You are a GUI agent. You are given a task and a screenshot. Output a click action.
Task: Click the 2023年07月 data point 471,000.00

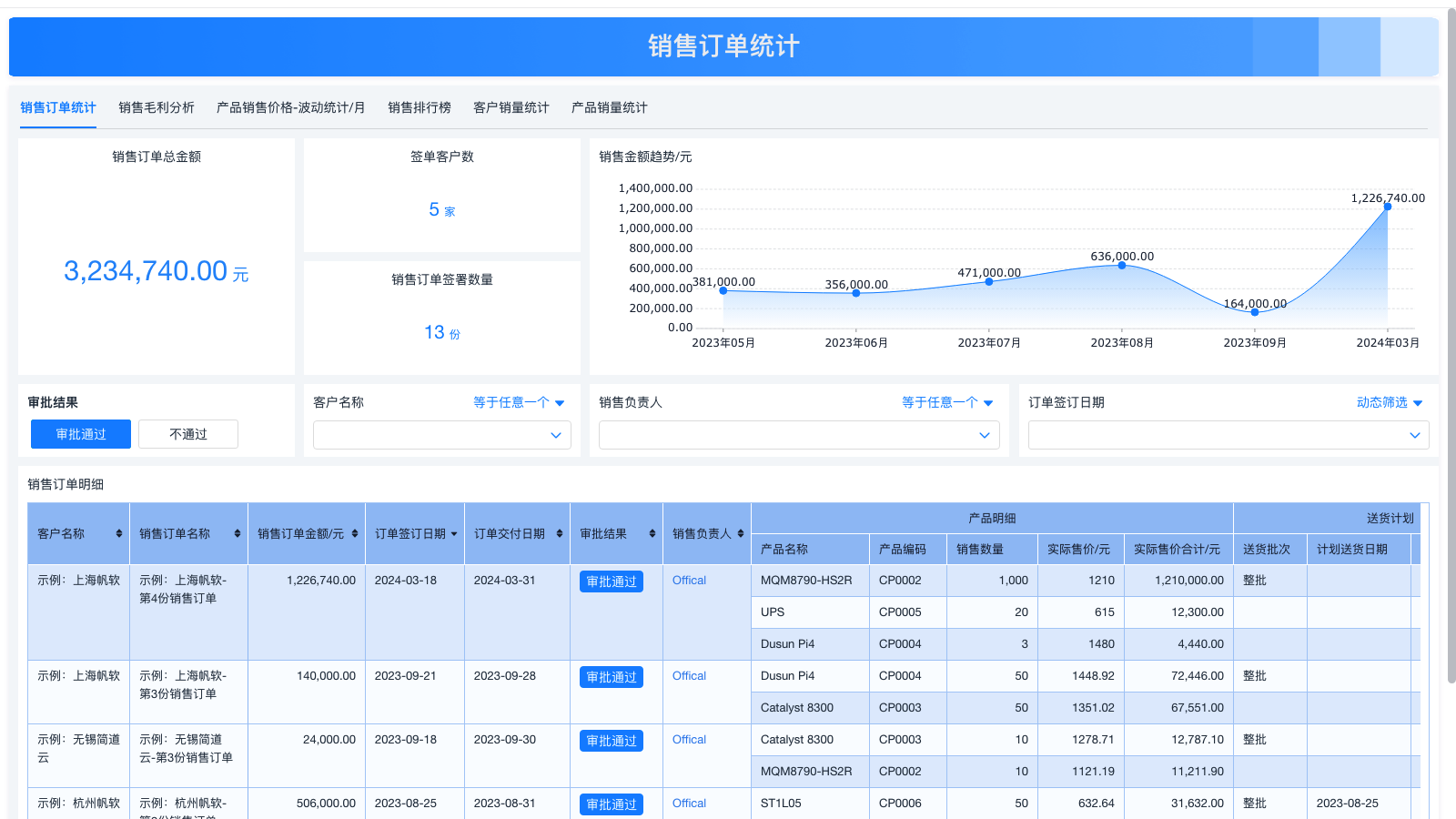989,281
